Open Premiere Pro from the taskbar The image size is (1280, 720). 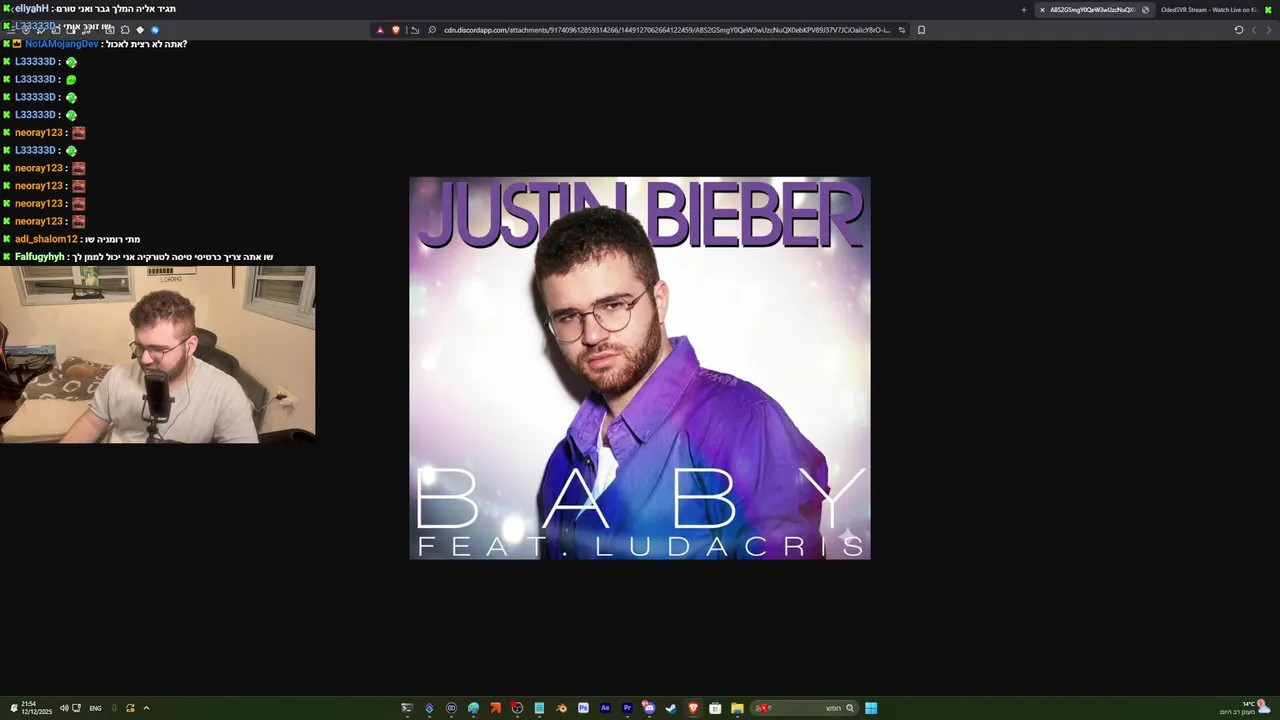click(x=627, y=708)
